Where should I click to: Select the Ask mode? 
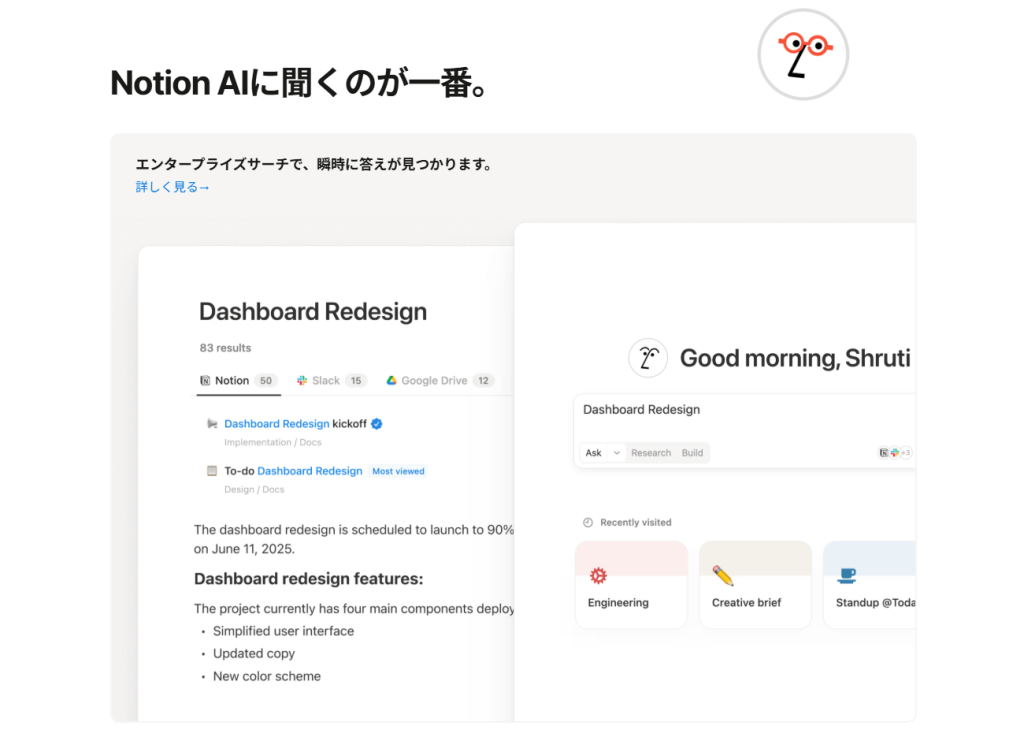tap(594, 453)
